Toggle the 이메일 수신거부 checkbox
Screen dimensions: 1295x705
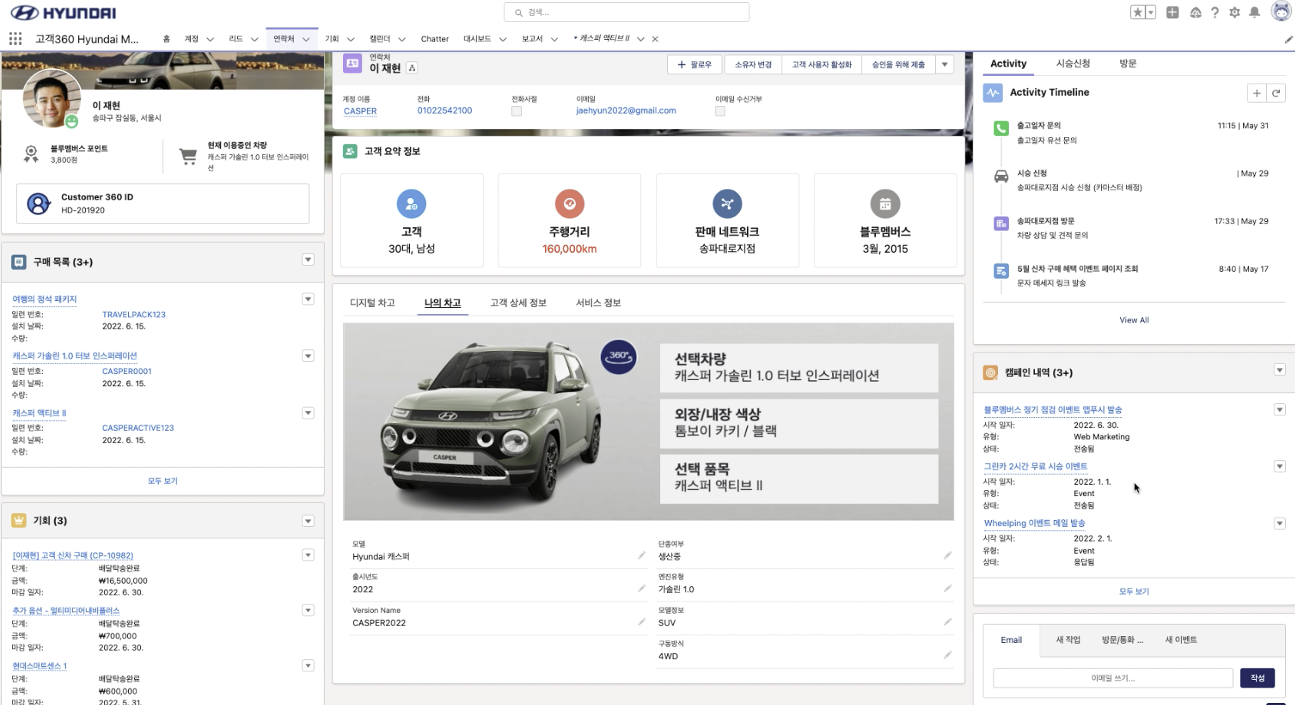720,111
